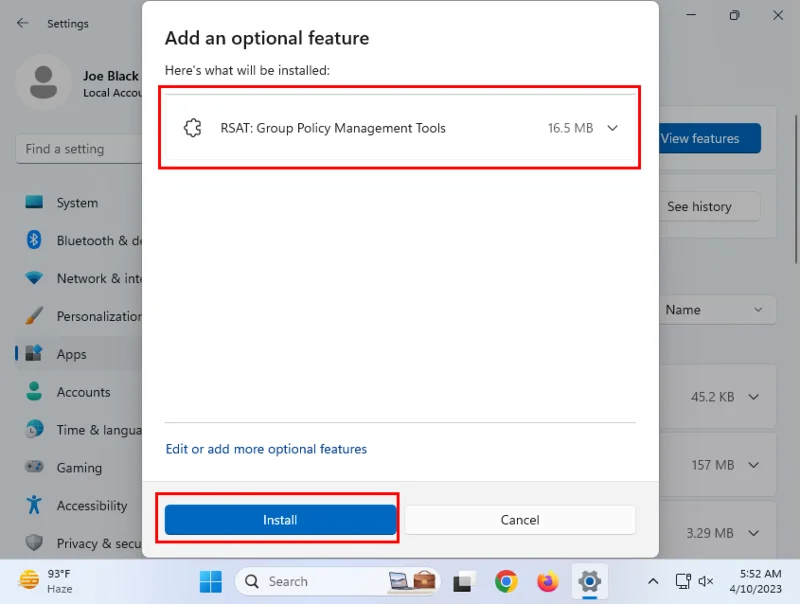
Task: Click the View features button in Settings
Action: [x=710, y=138]
